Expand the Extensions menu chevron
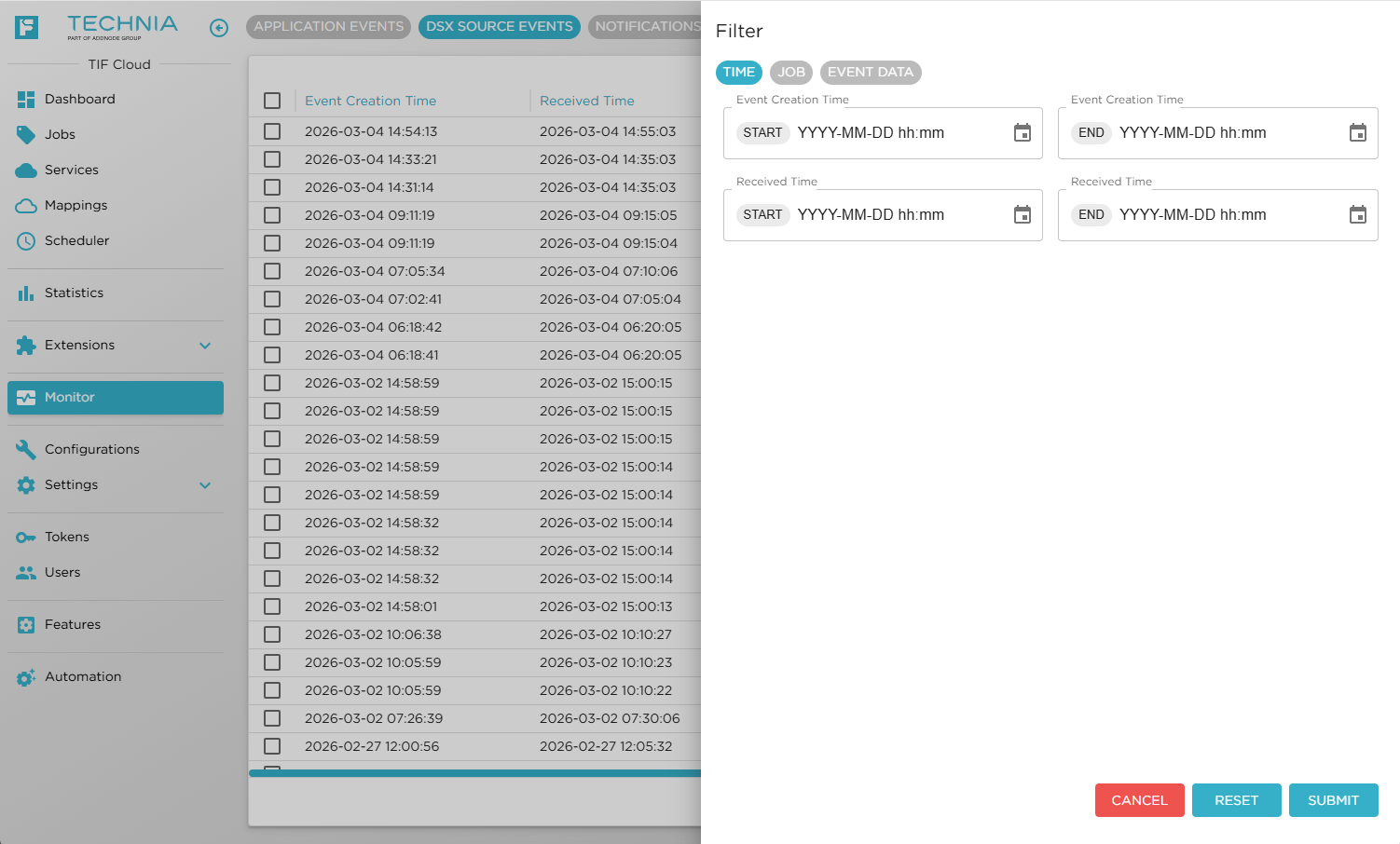1400x844 pixels. tap(205, 346)
